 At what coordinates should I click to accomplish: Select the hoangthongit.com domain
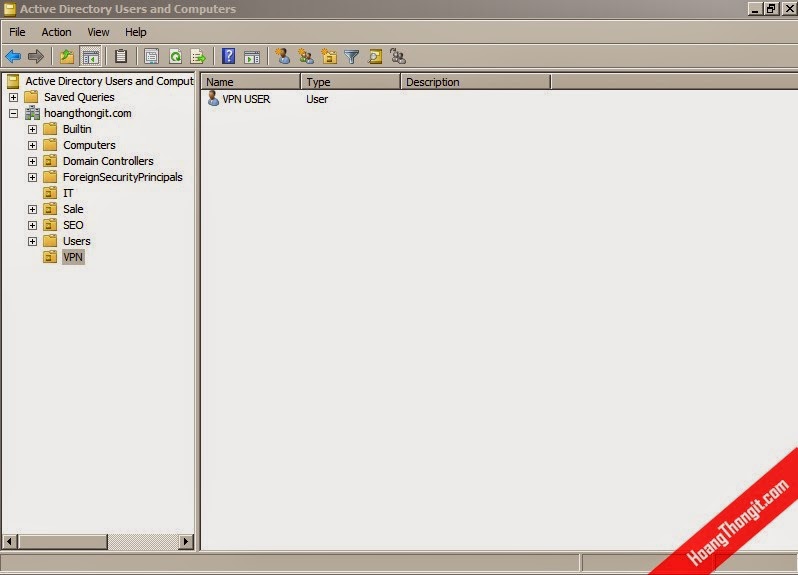click(x=88, y=113)
